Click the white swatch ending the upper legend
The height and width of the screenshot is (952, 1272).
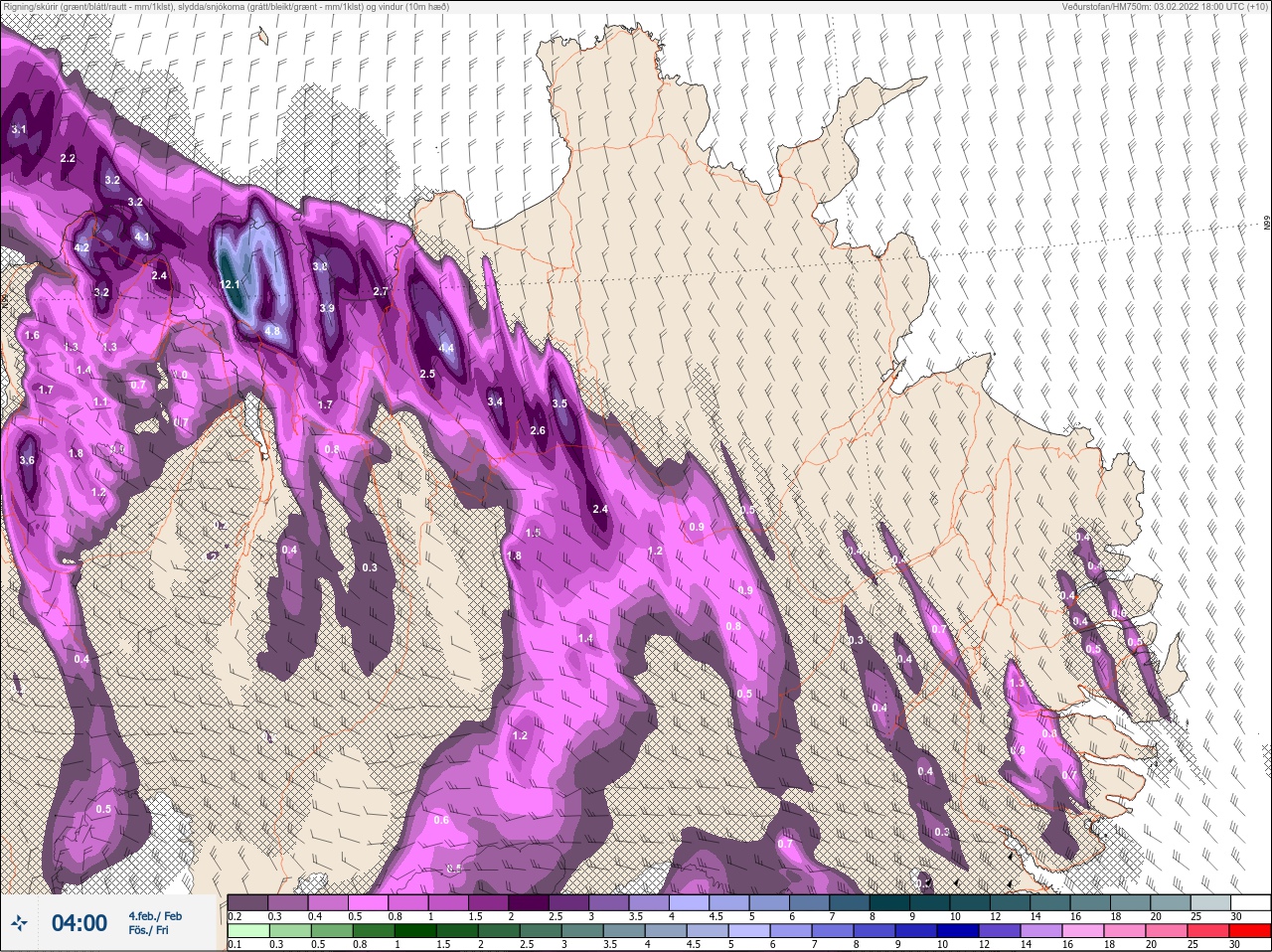point(1249,902)
